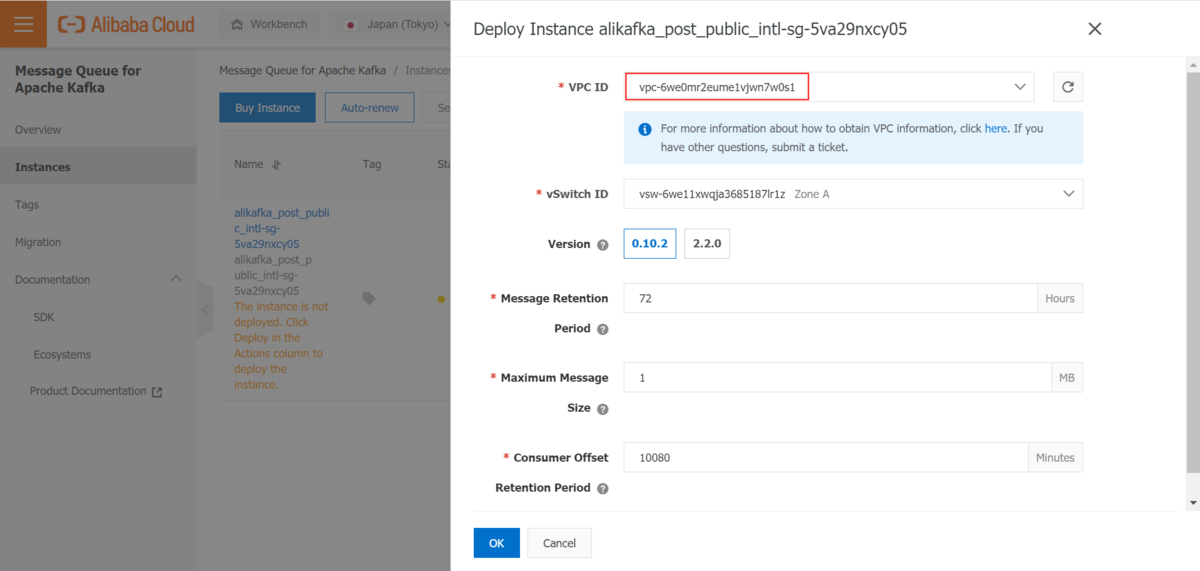
Task: Refresh the VPC ID list
Action: [1068, 87]
